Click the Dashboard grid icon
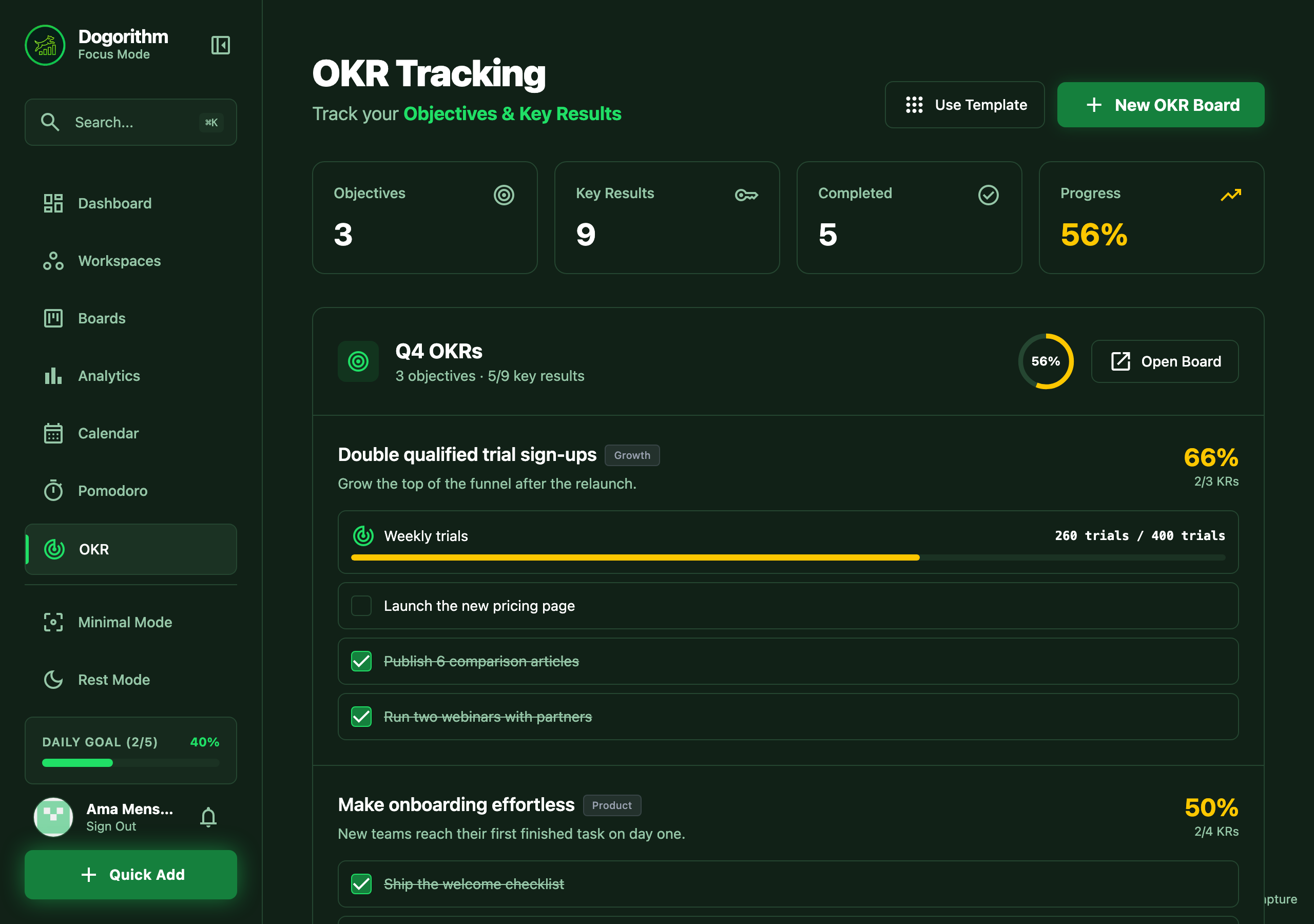This screenshot has width=1314, height=924. click(53, 203)
